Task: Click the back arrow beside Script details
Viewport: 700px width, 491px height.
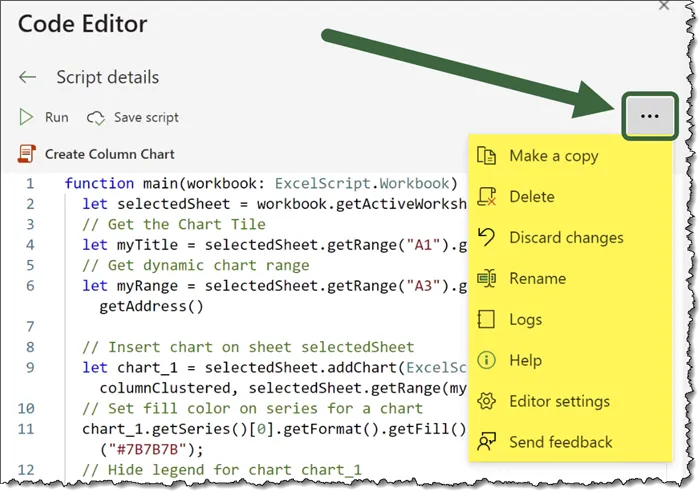Action: [x=28, y=78]
